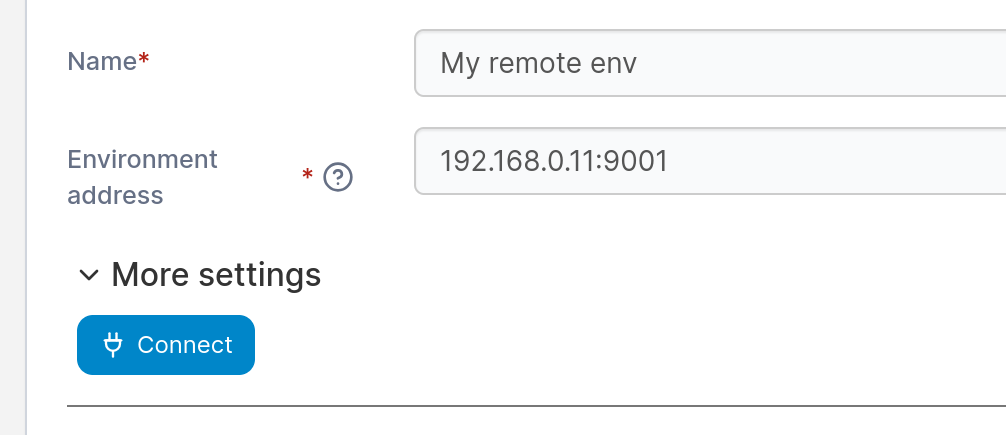Image resolution: width=1006 pixels, height=435 pixels.
Task: Click the Name field label
Action: pos(101,61)
